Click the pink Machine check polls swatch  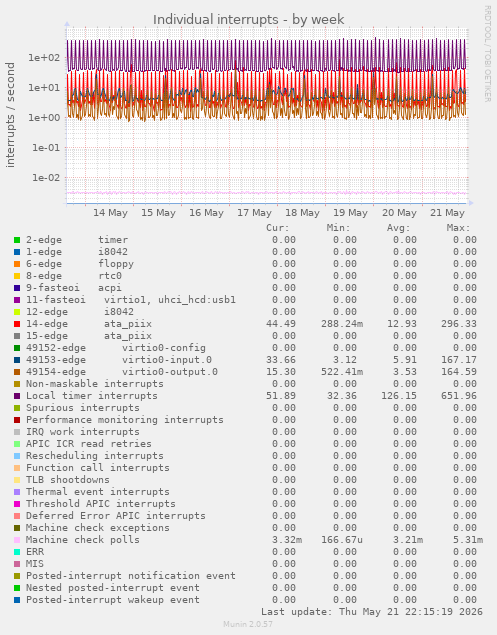click(x=17, y=540)
